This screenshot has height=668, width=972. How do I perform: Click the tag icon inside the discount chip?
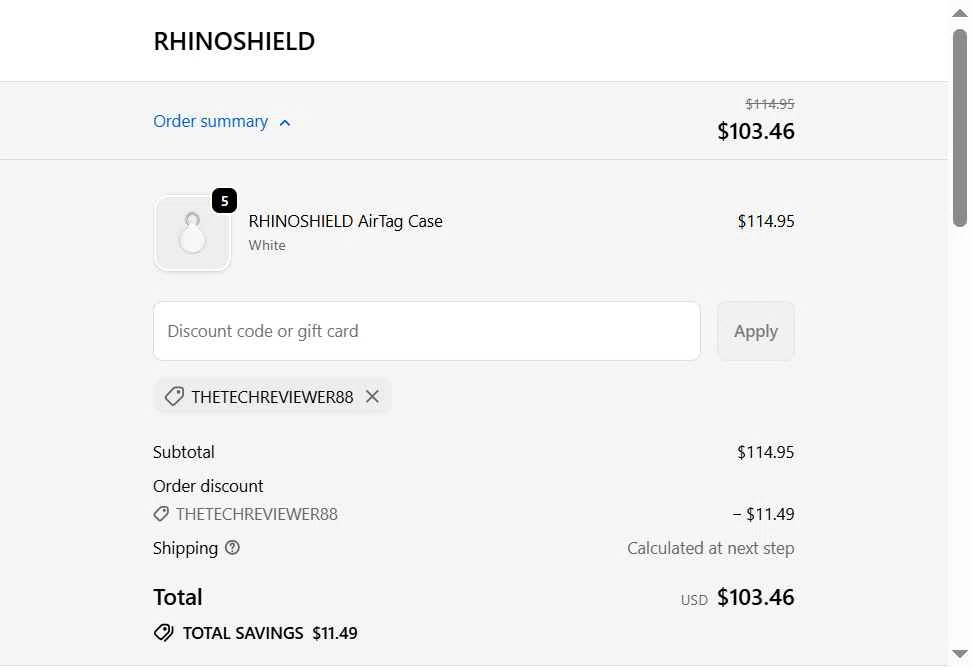point(174,396)
